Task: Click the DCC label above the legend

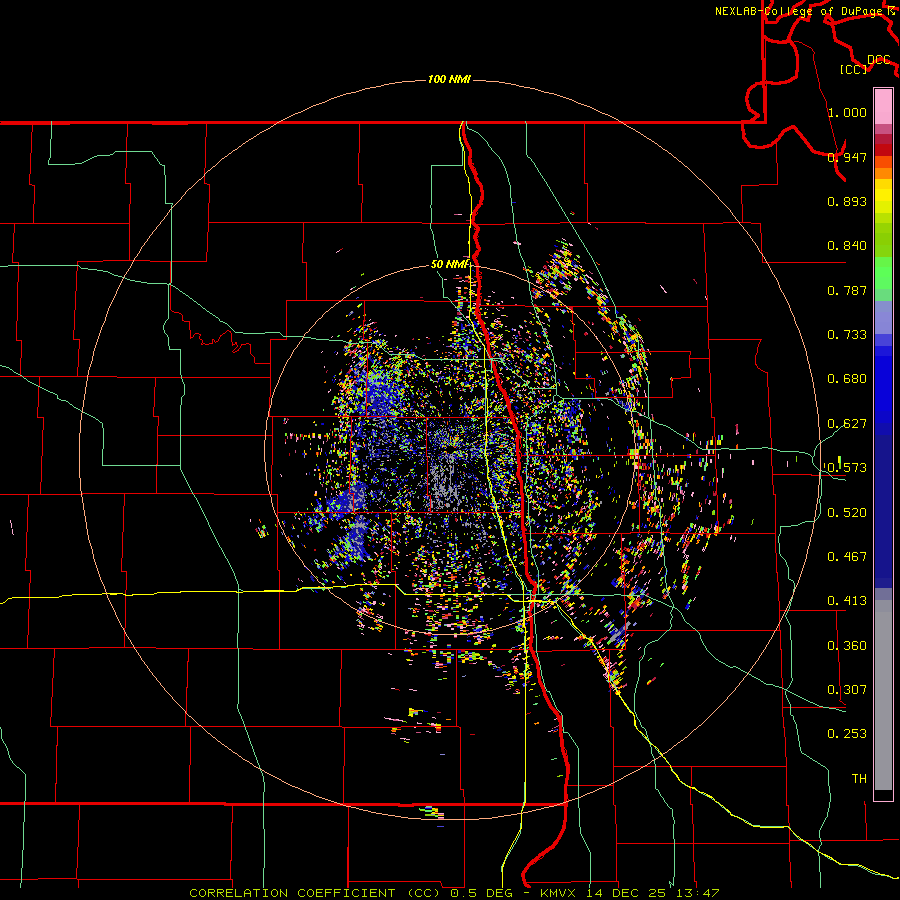Action: 879,60
